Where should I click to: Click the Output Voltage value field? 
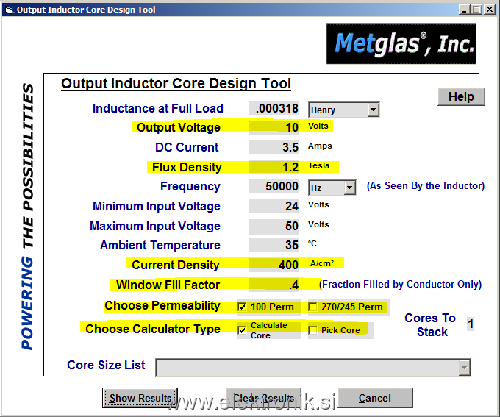274,127
